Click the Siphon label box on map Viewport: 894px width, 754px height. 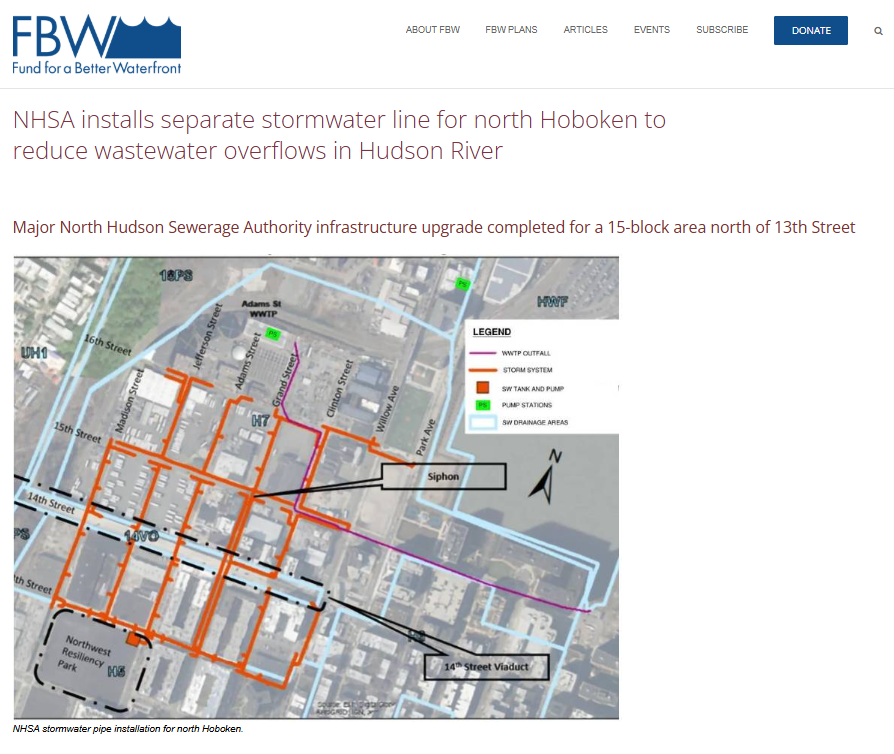click(444, 476)
